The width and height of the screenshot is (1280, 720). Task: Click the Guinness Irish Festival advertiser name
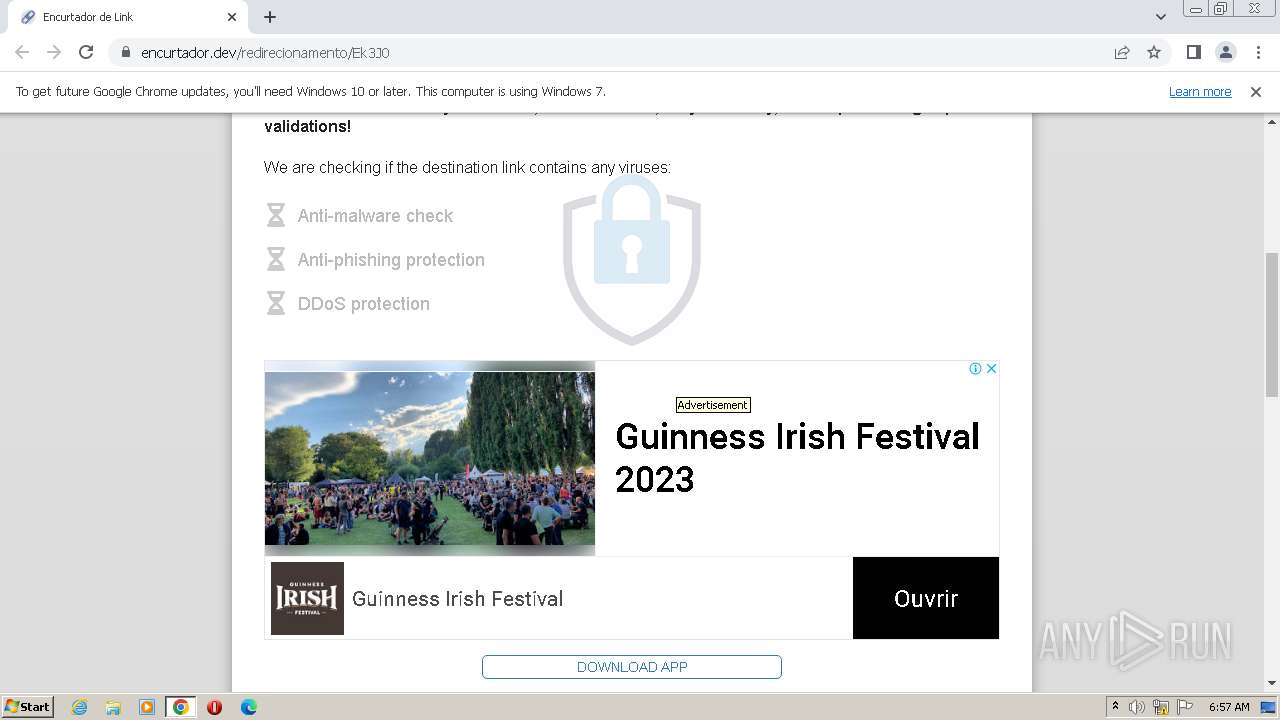click(x=458, y=599)
